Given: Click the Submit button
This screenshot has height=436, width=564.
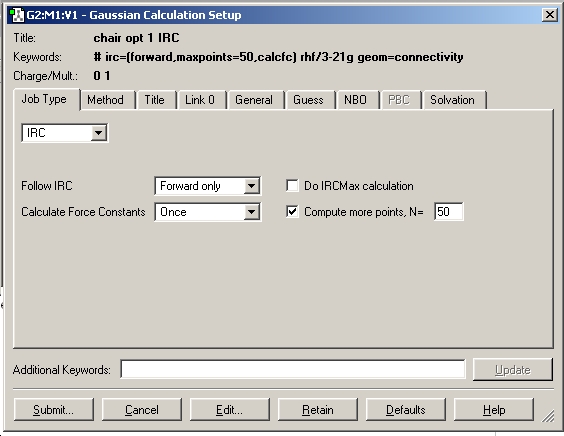Looking at the screenshot, I should pyautogui.click(x=54, y=409).
